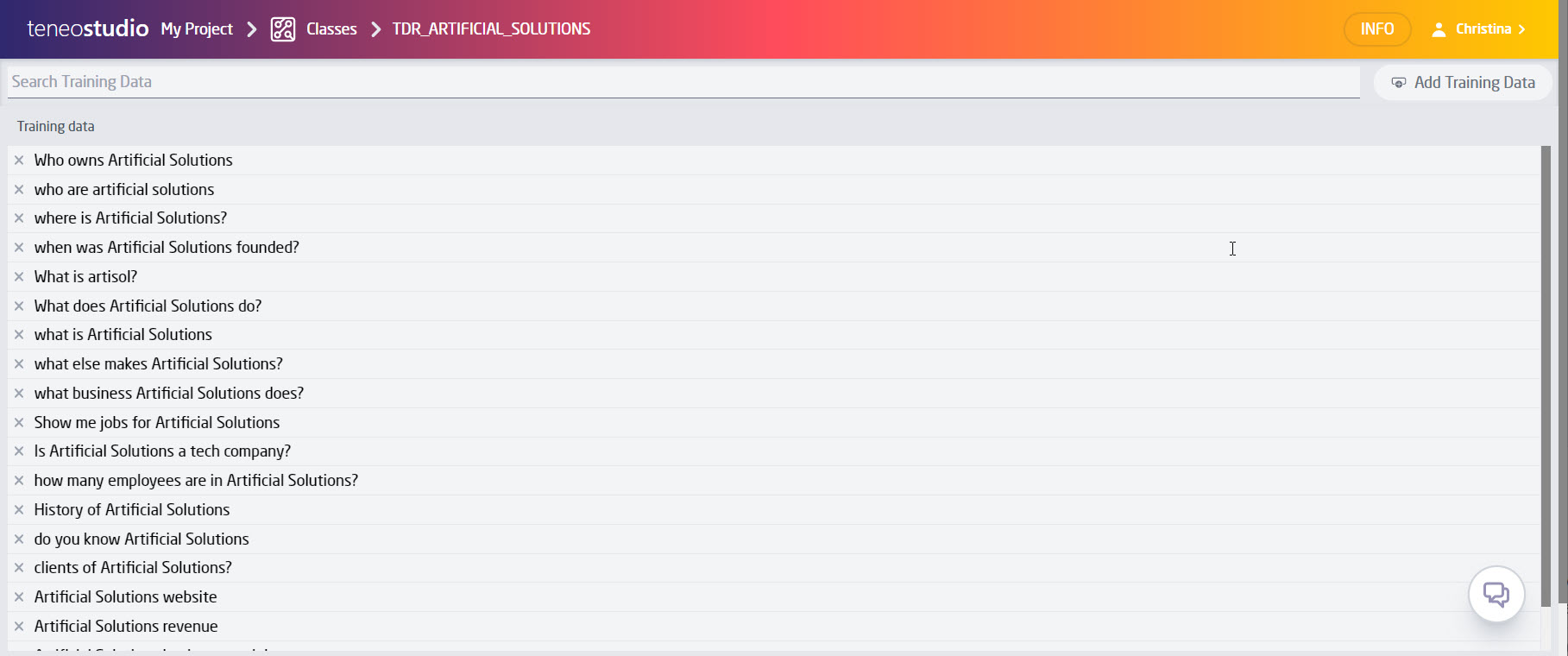Open the INFO panel
1568x656 pixels.
coord(1376,29)
